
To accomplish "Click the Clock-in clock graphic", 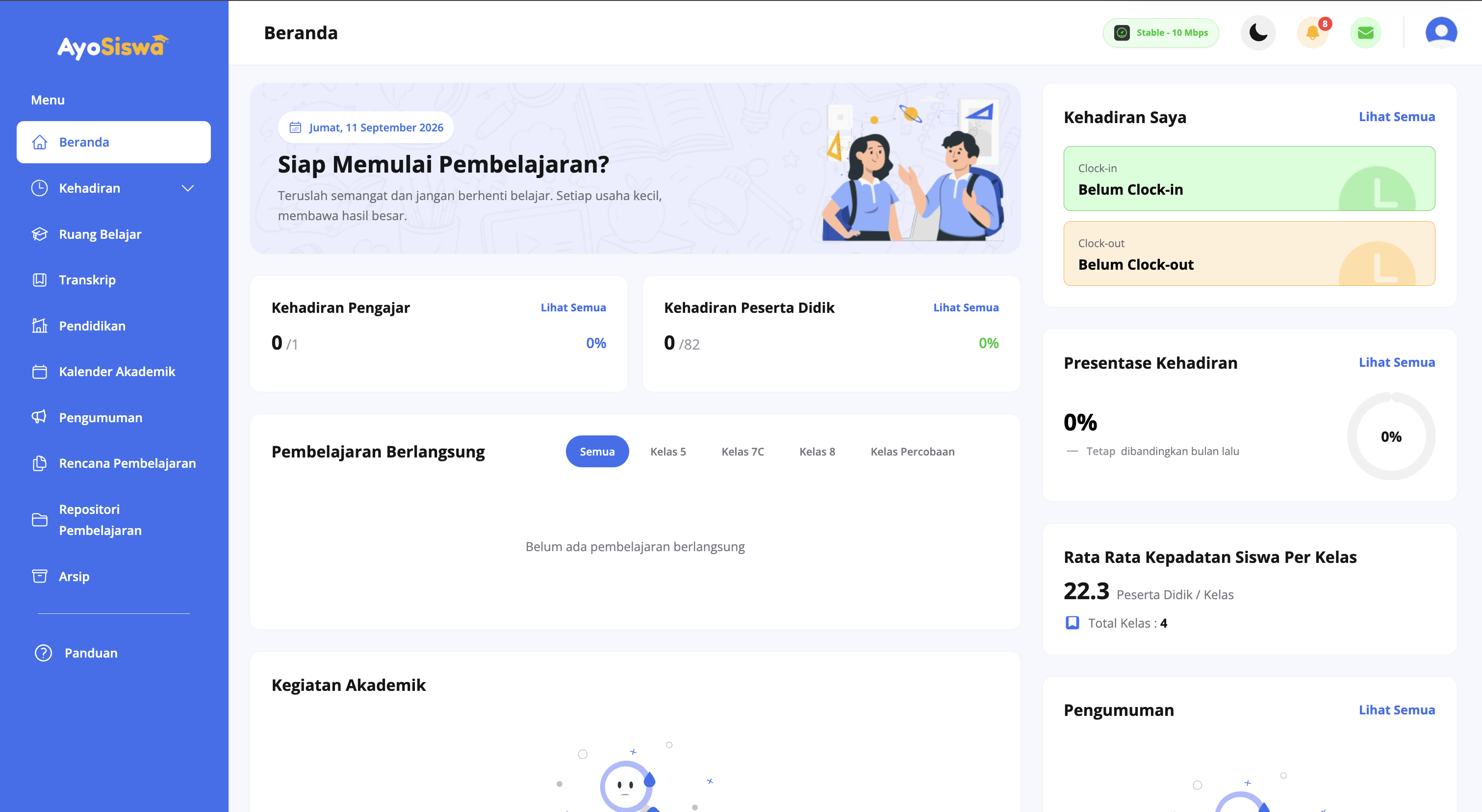I will [x=1377, y=189].
